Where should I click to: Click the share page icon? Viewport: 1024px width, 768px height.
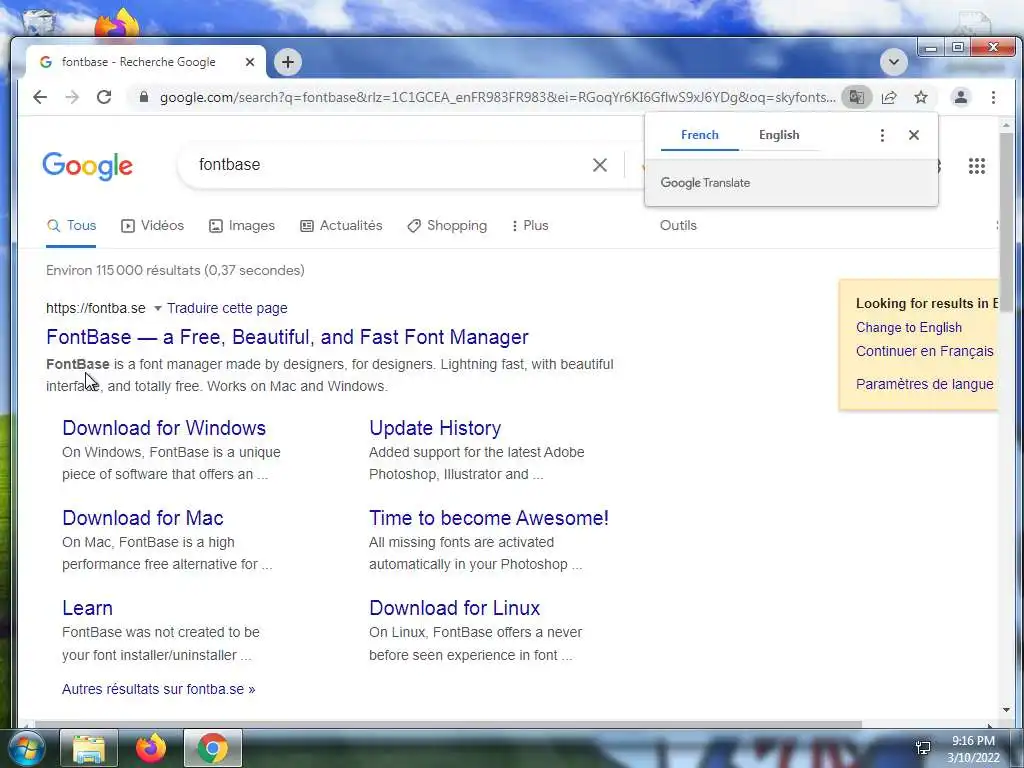pos(888,97)
